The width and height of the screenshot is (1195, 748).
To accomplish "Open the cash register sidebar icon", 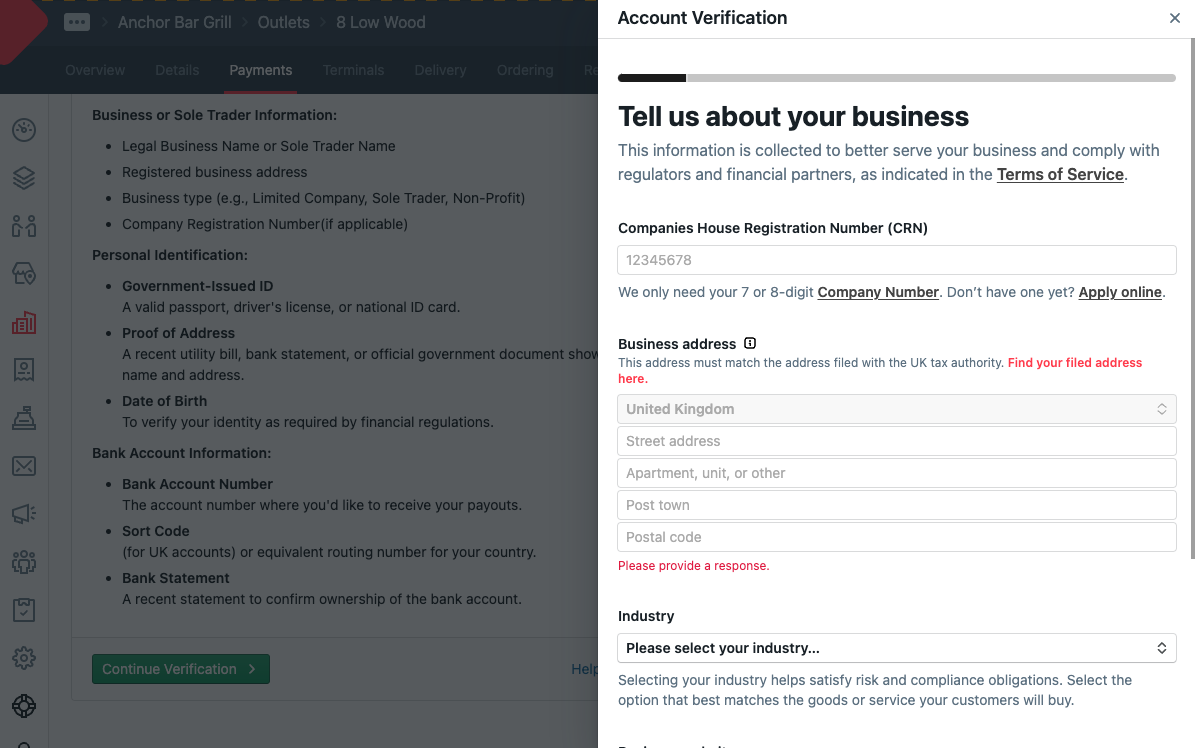I will click(24, 418).
